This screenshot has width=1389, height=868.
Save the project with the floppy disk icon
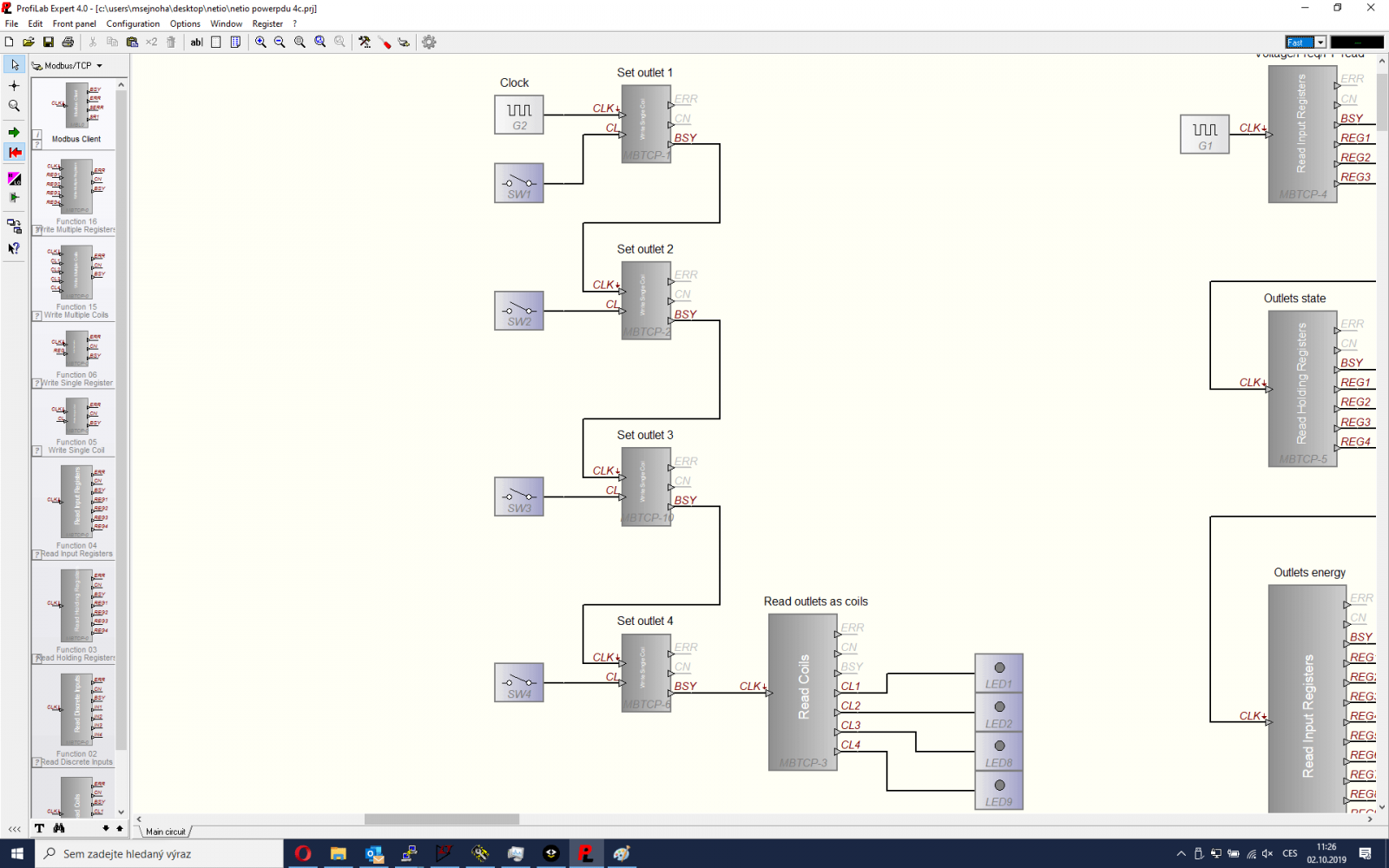coord(49,42)
